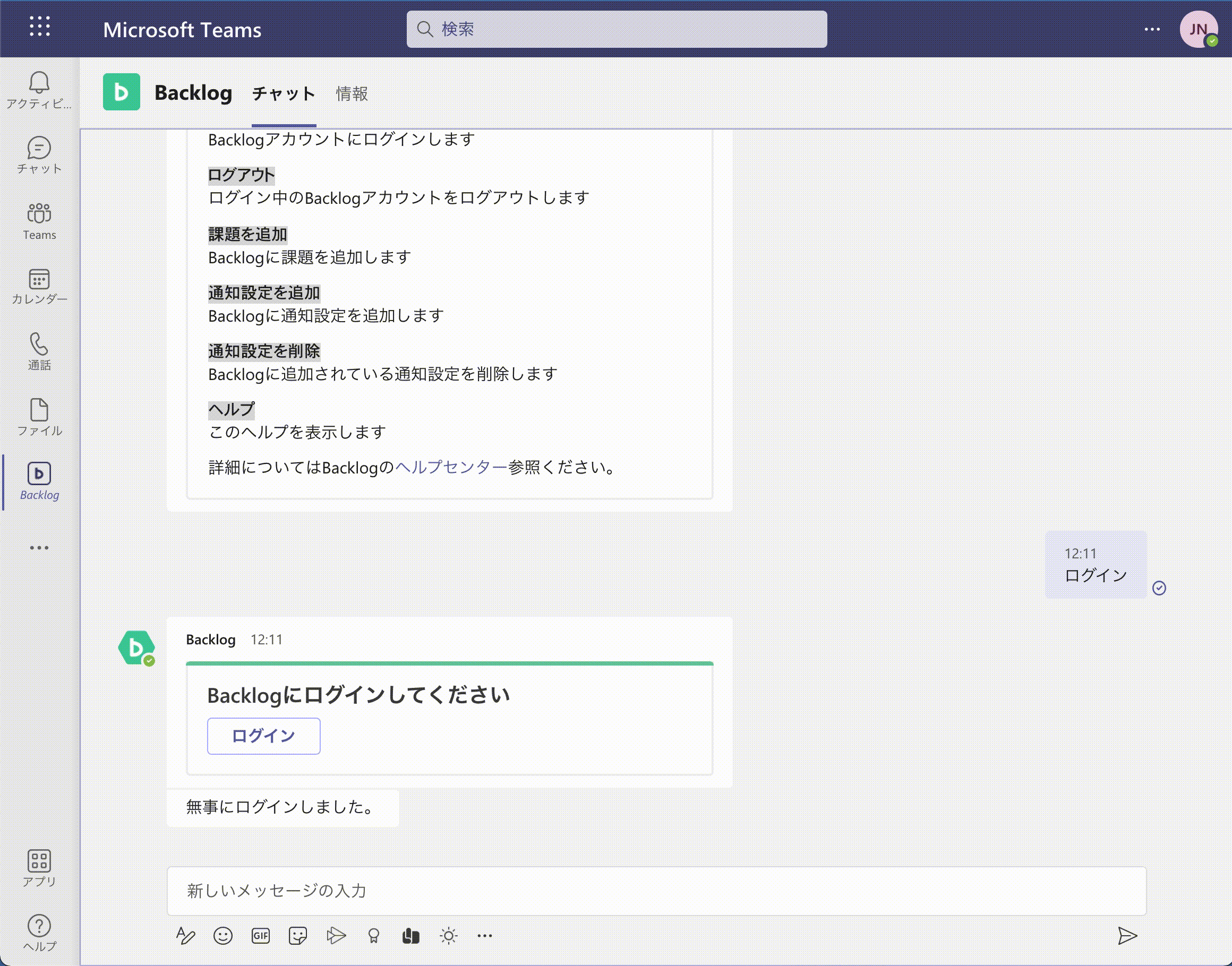Viewport: 1232px width, 966px height.
Task: Click the send message arrow
Action: (x=1127, y=936)
